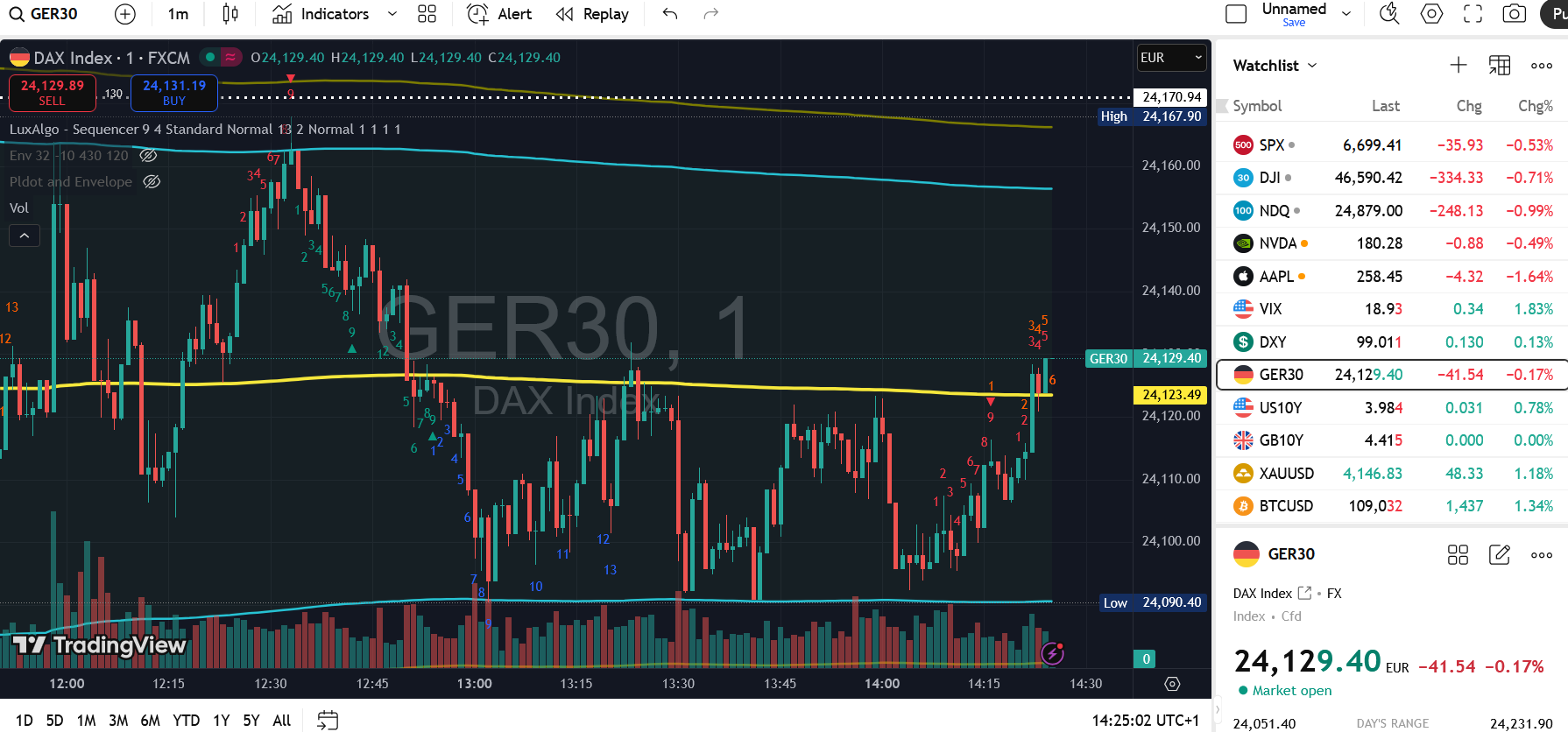Sort watchlist by Symbol column

[x=1257, y=106]
